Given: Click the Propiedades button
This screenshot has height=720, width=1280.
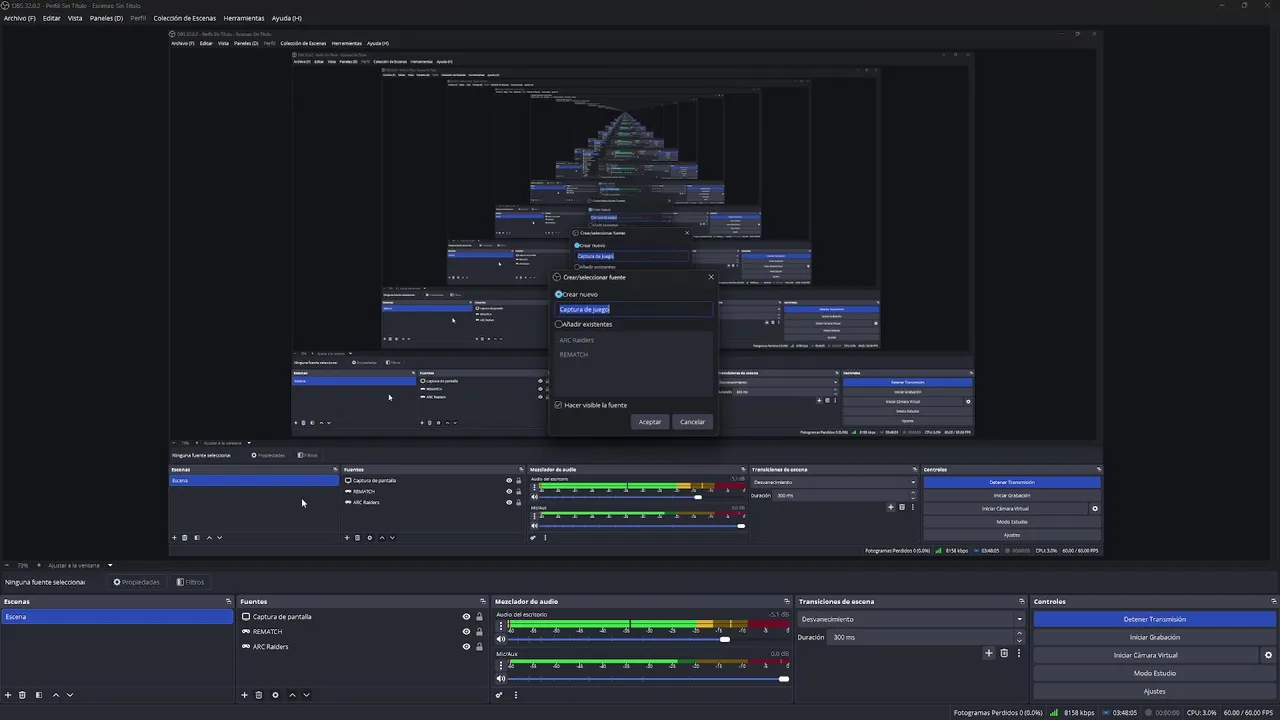Looking at the screenshot, I should click(136, 582).
